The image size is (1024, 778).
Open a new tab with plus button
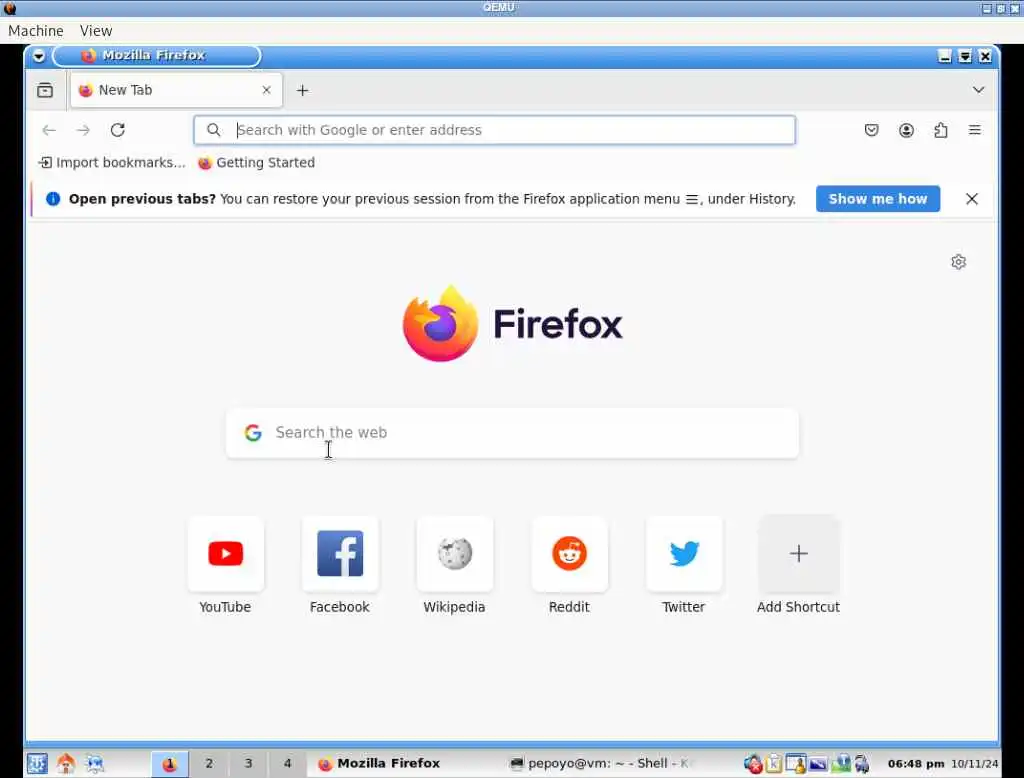pos(302,91)
